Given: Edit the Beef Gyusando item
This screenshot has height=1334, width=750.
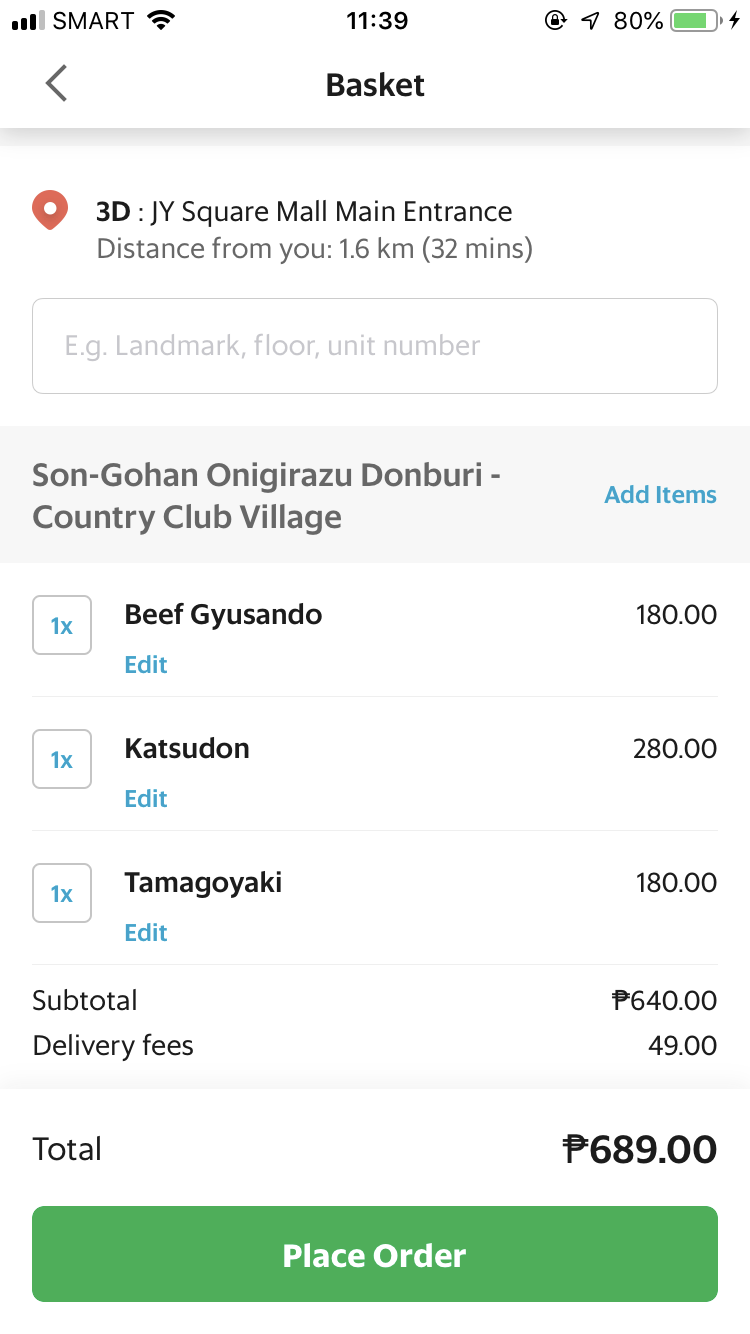Looking at the screenshot, I should tap(146, 665).
